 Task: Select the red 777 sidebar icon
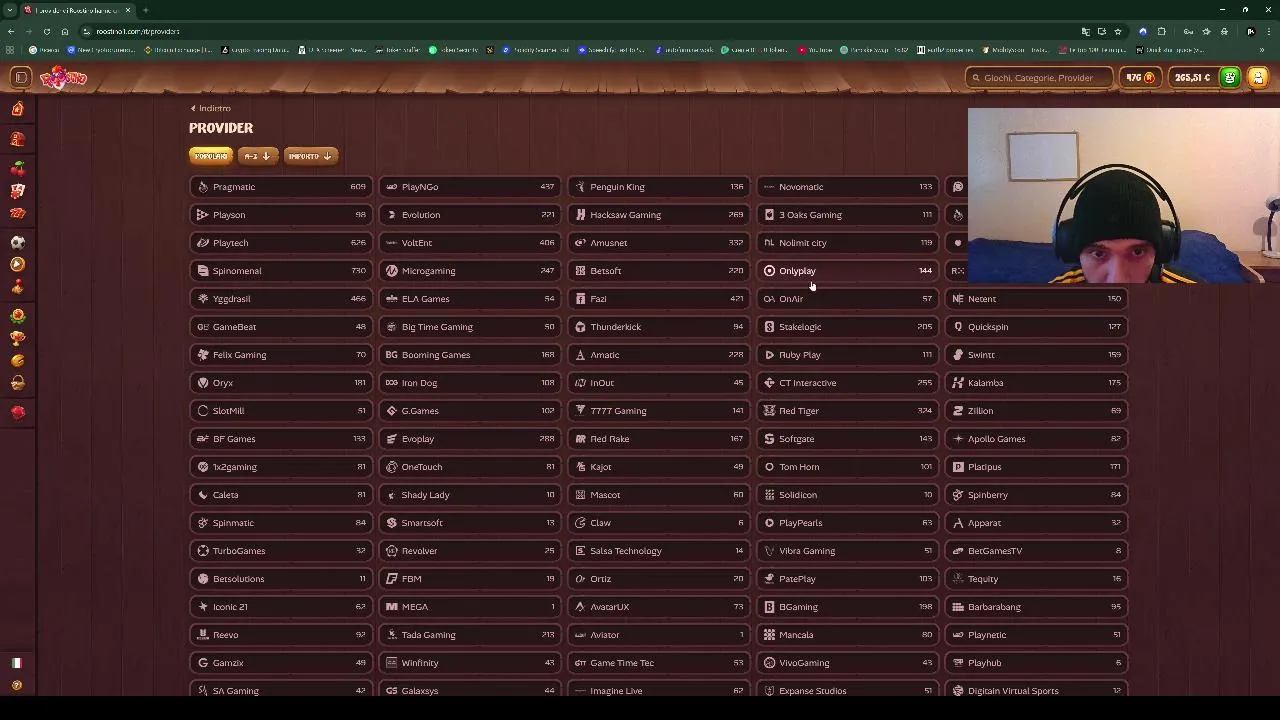17,213
